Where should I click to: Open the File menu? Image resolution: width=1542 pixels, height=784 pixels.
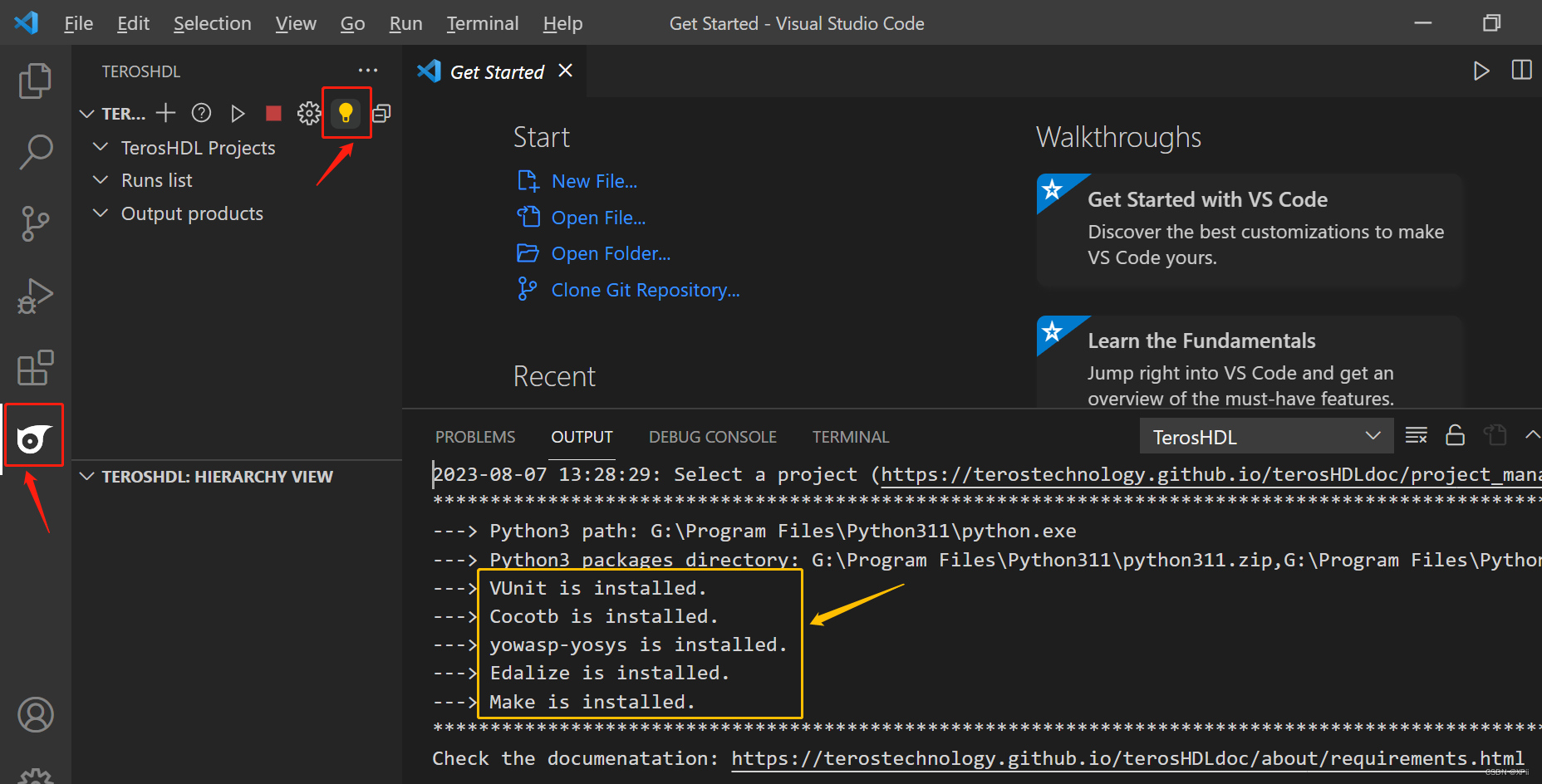click(x=78, y=23)
